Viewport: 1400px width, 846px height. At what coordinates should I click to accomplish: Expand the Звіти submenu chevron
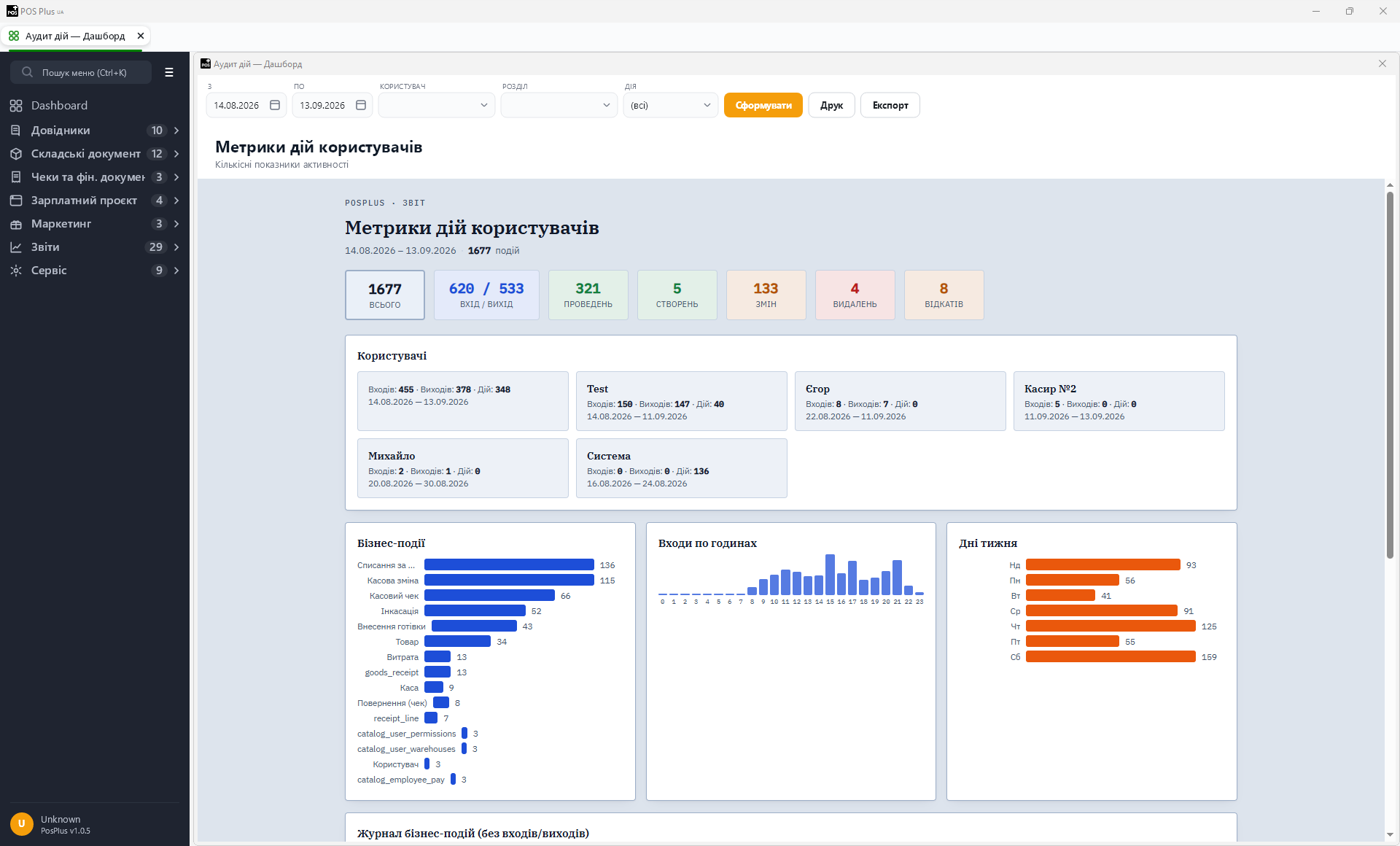pyautogui.click(x=176, y=247)
